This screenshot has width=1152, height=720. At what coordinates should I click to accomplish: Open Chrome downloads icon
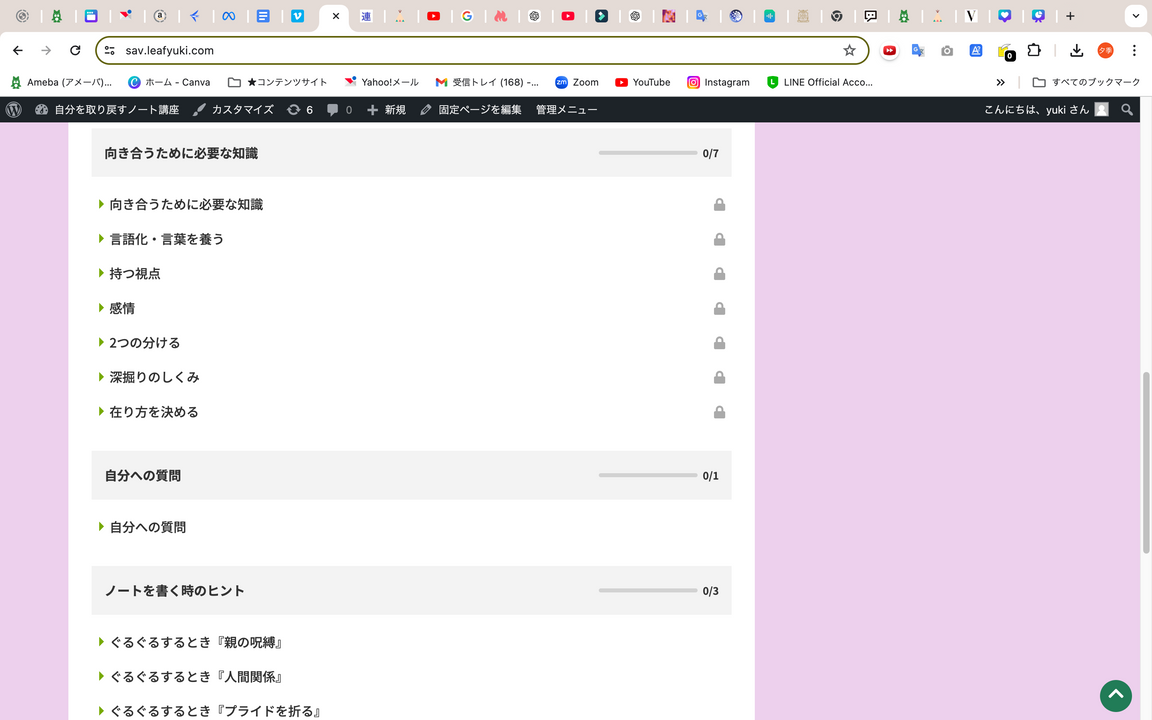tap(1076, 50)
